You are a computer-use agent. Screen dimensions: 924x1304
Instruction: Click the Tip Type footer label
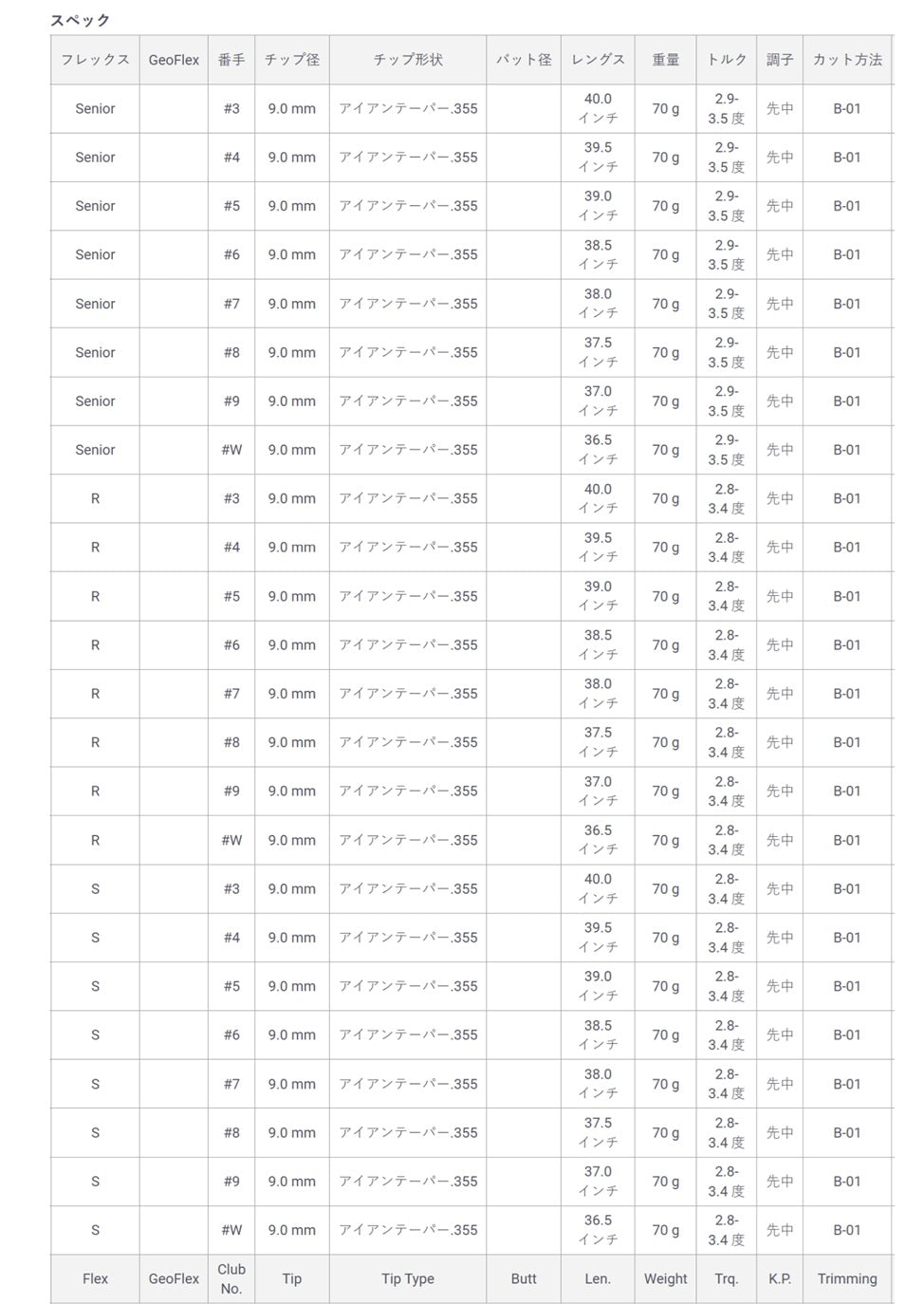coord(408,1278)
